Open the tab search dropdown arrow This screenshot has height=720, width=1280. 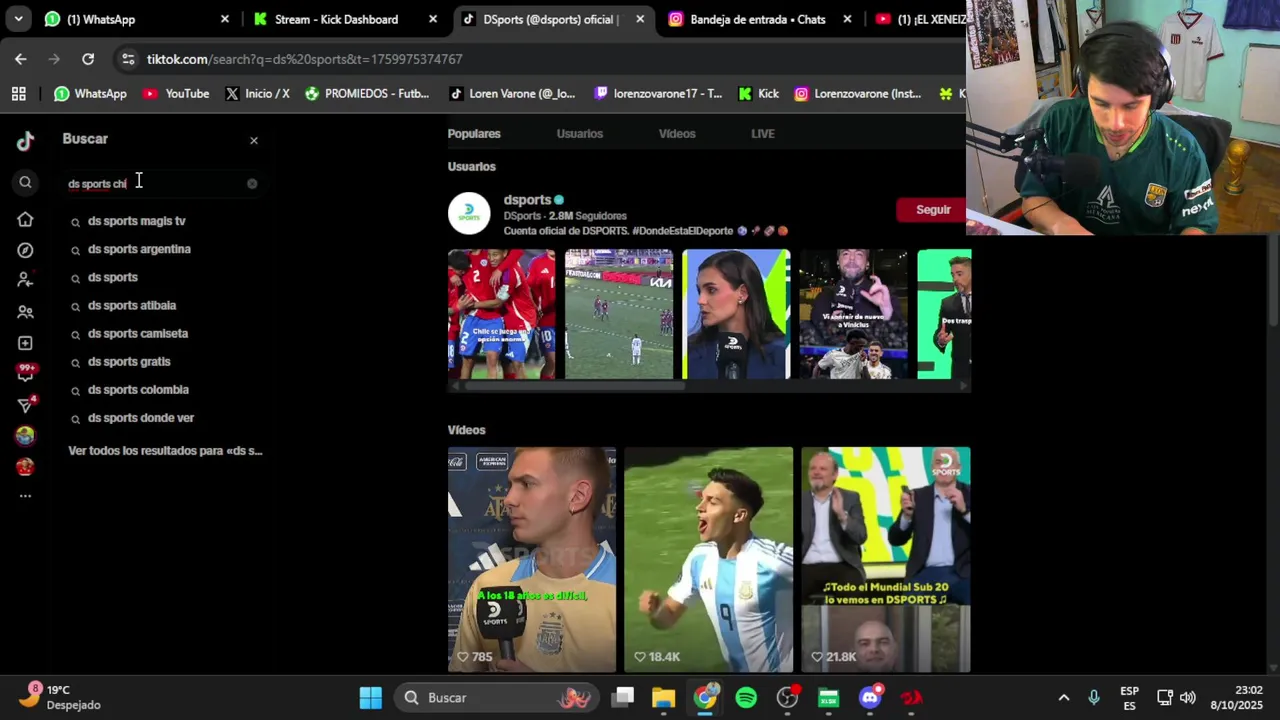coord(18,19)
